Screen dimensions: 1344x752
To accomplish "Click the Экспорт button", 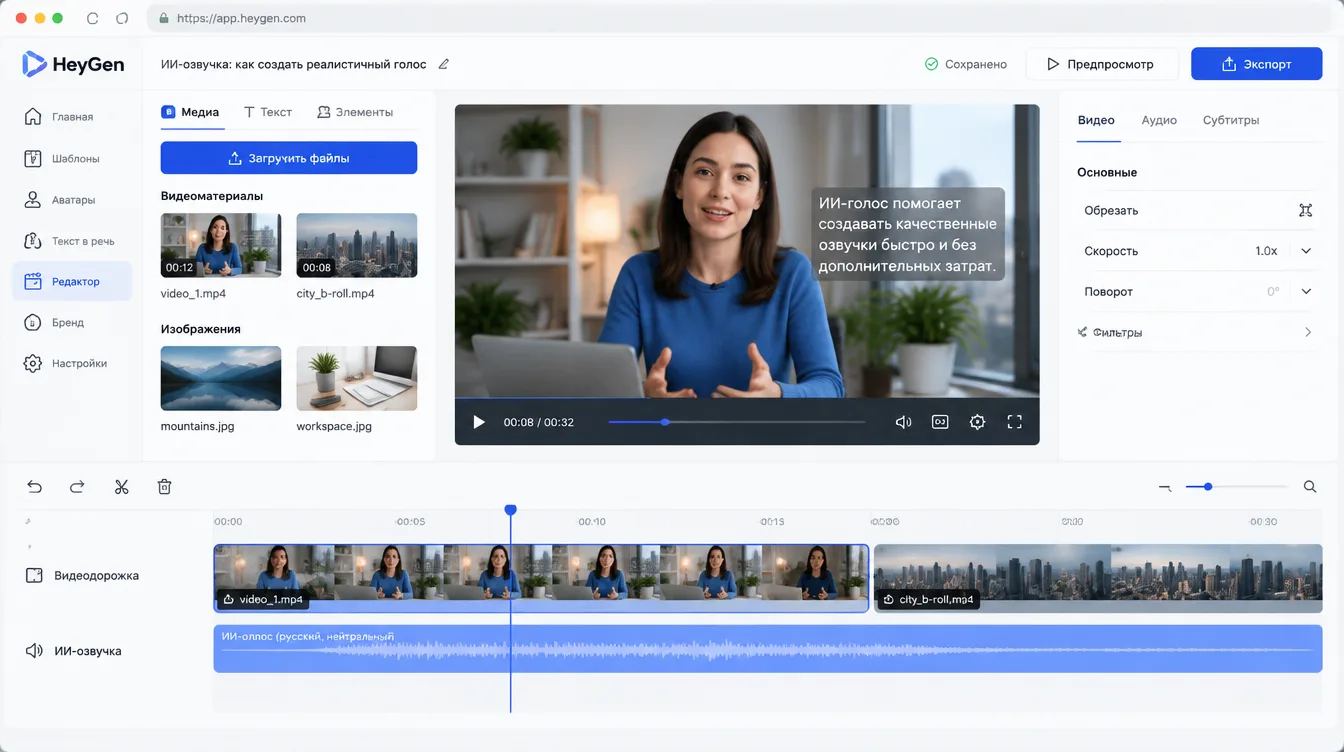I will click(1257, 64).
